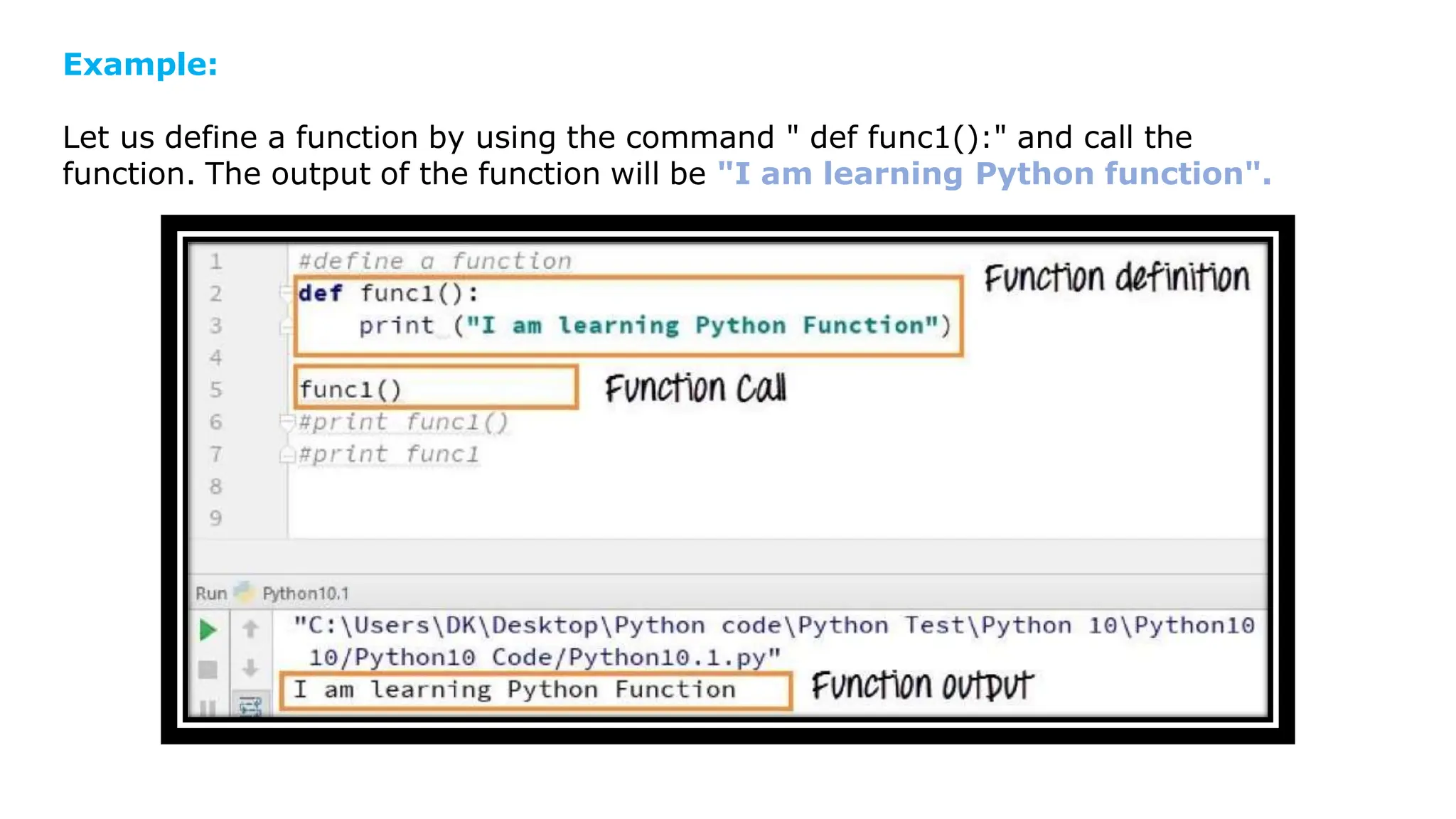Toggle fold marker at #print func1() line
The height and width of the screenshot is (819, 1456).
click(x=287, y=422)
